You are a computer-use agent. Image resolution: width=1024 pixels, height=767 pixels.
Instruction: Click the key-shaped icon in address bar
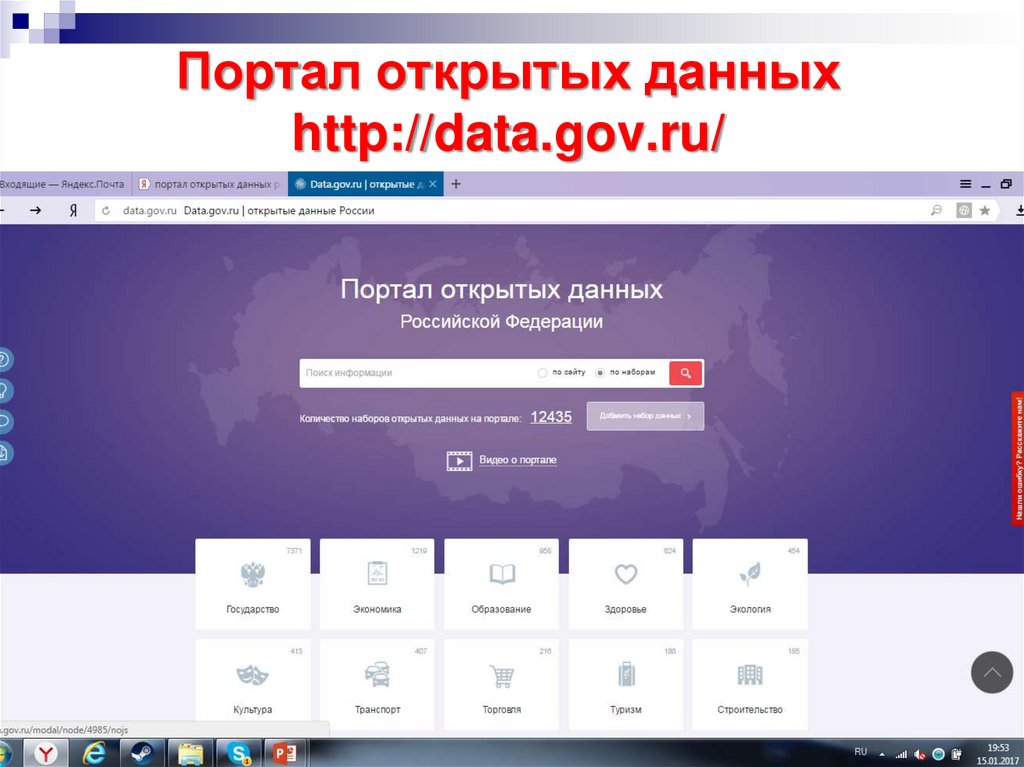(936, 210)
